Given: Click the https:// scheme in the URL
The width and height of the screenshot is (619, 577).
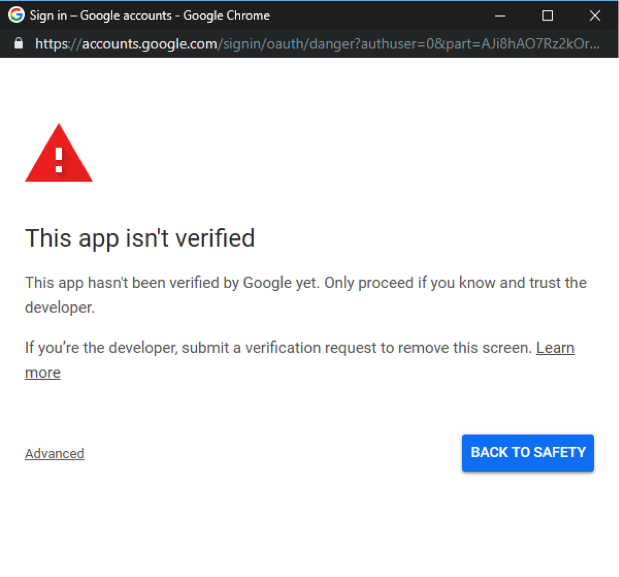Looking at the screenshot, I should click(x=58, y=43).
